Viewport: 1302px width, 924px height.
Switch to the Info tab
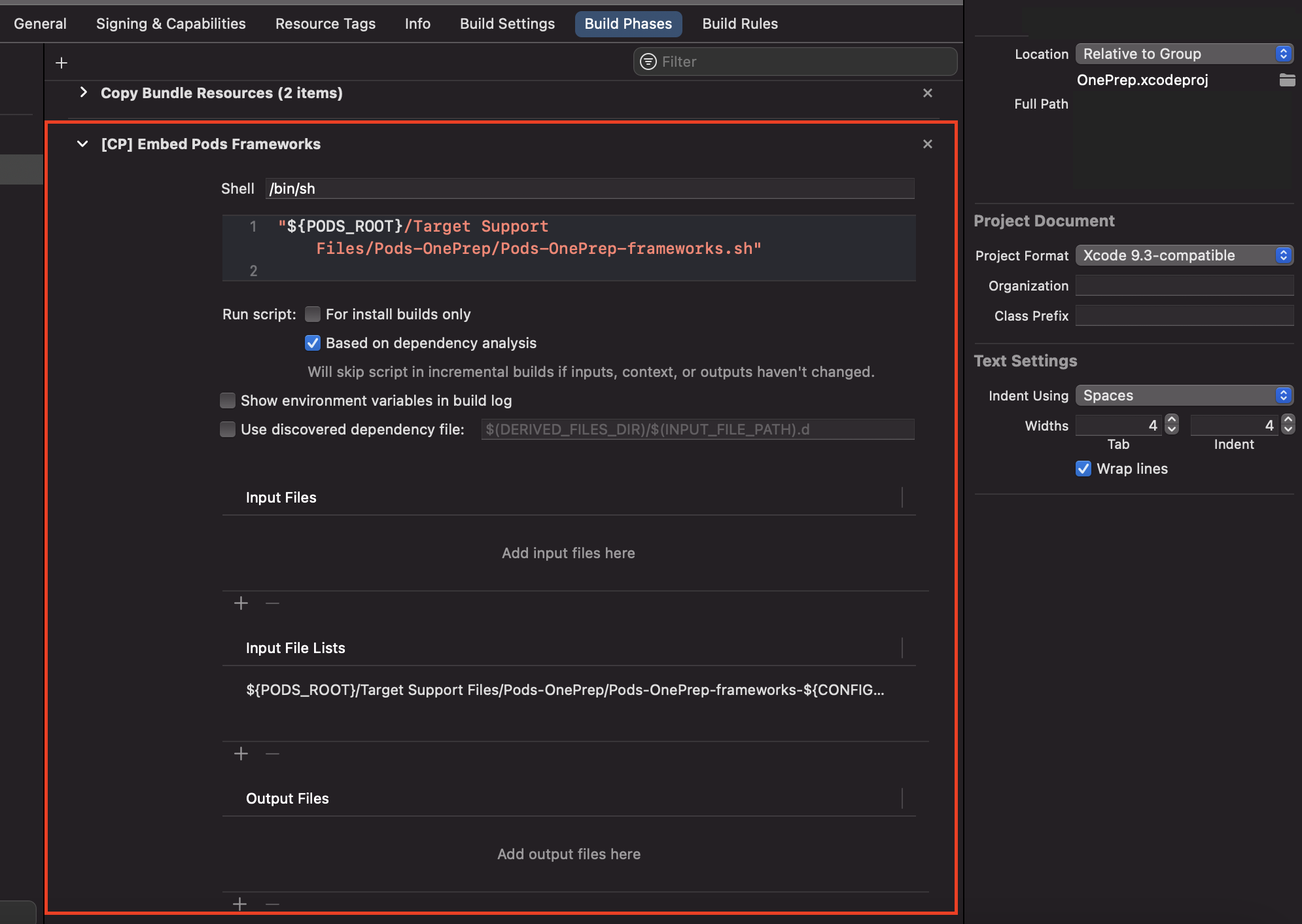point(417,24)
